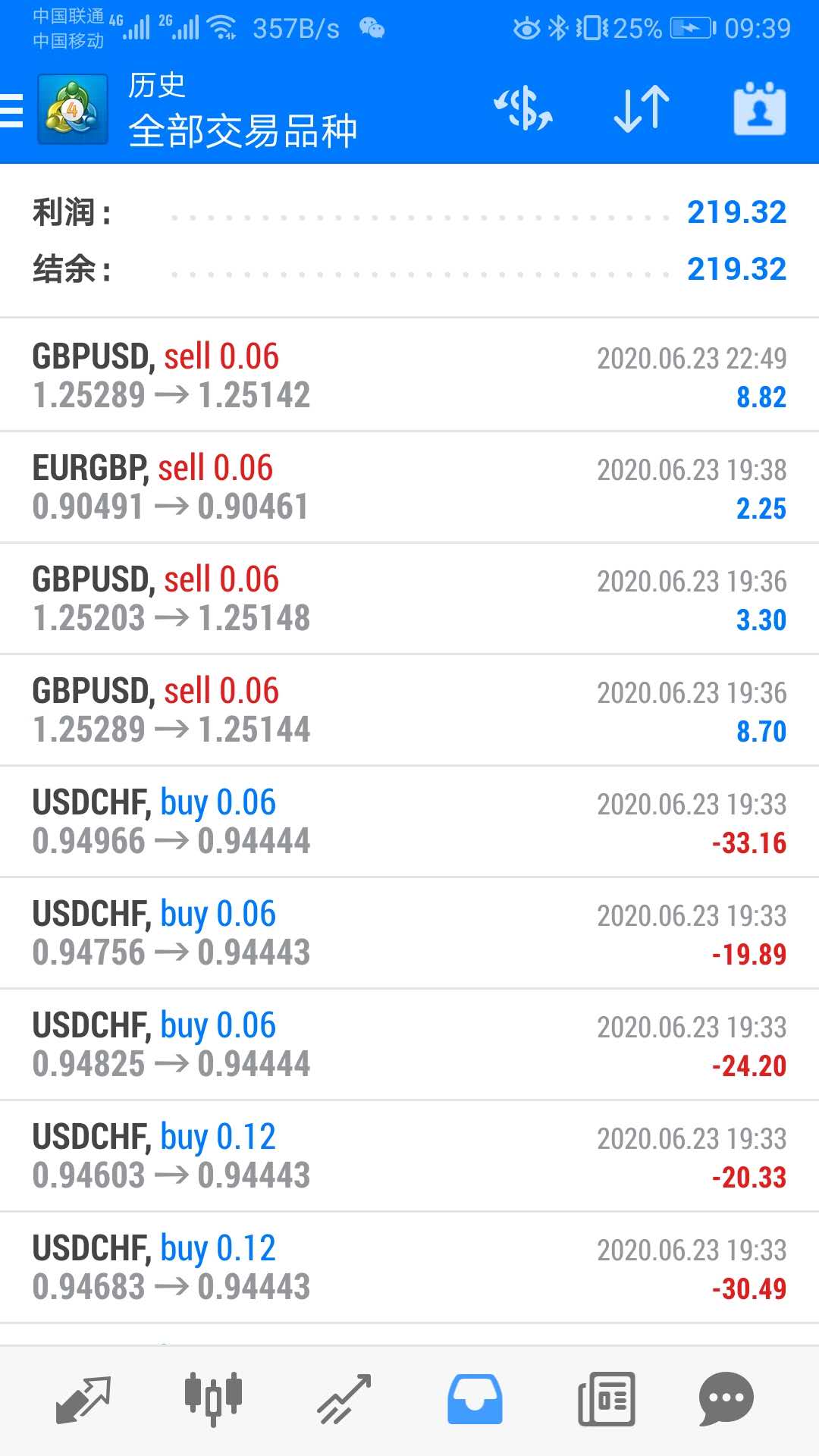819x1456 pixels.
Task: Tap the 利润 profit summary value
Action: coord(736,212)
